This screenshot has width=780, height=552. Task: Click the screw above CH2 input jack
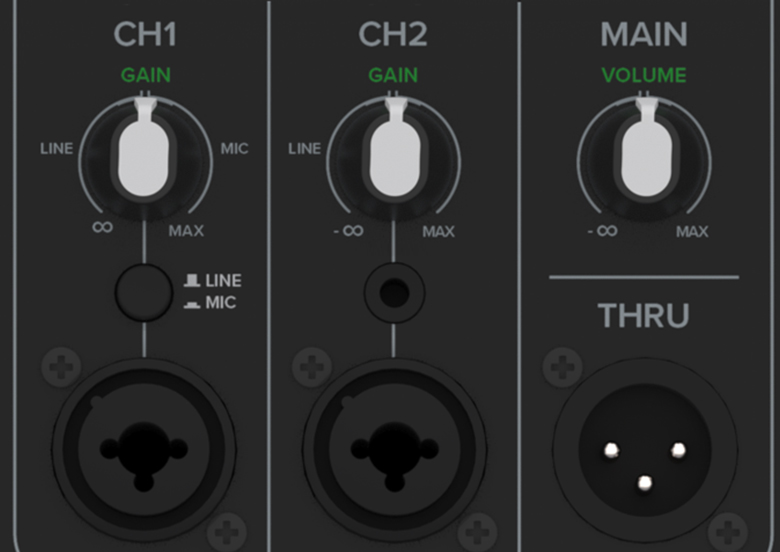312,368
